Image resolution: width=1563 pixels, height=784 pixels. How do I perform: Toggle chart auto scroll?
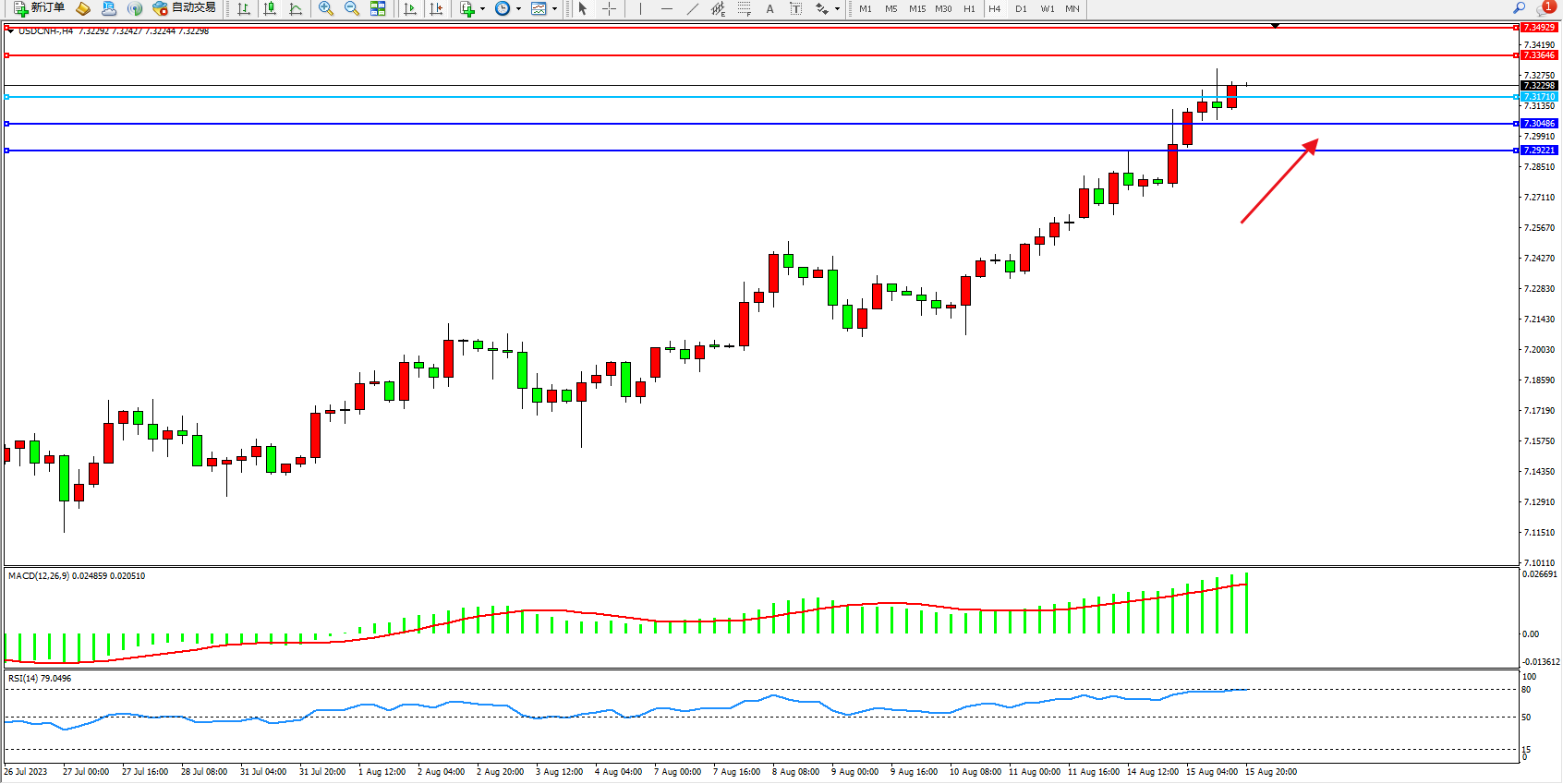tap(410, 8)
